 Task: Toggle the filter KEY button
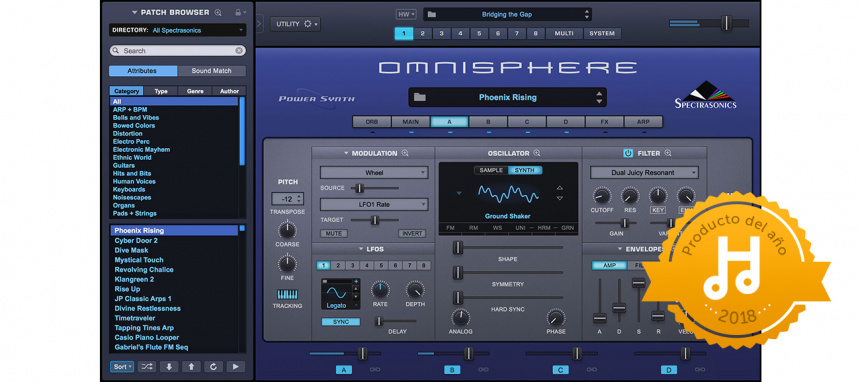coord(658,210)
